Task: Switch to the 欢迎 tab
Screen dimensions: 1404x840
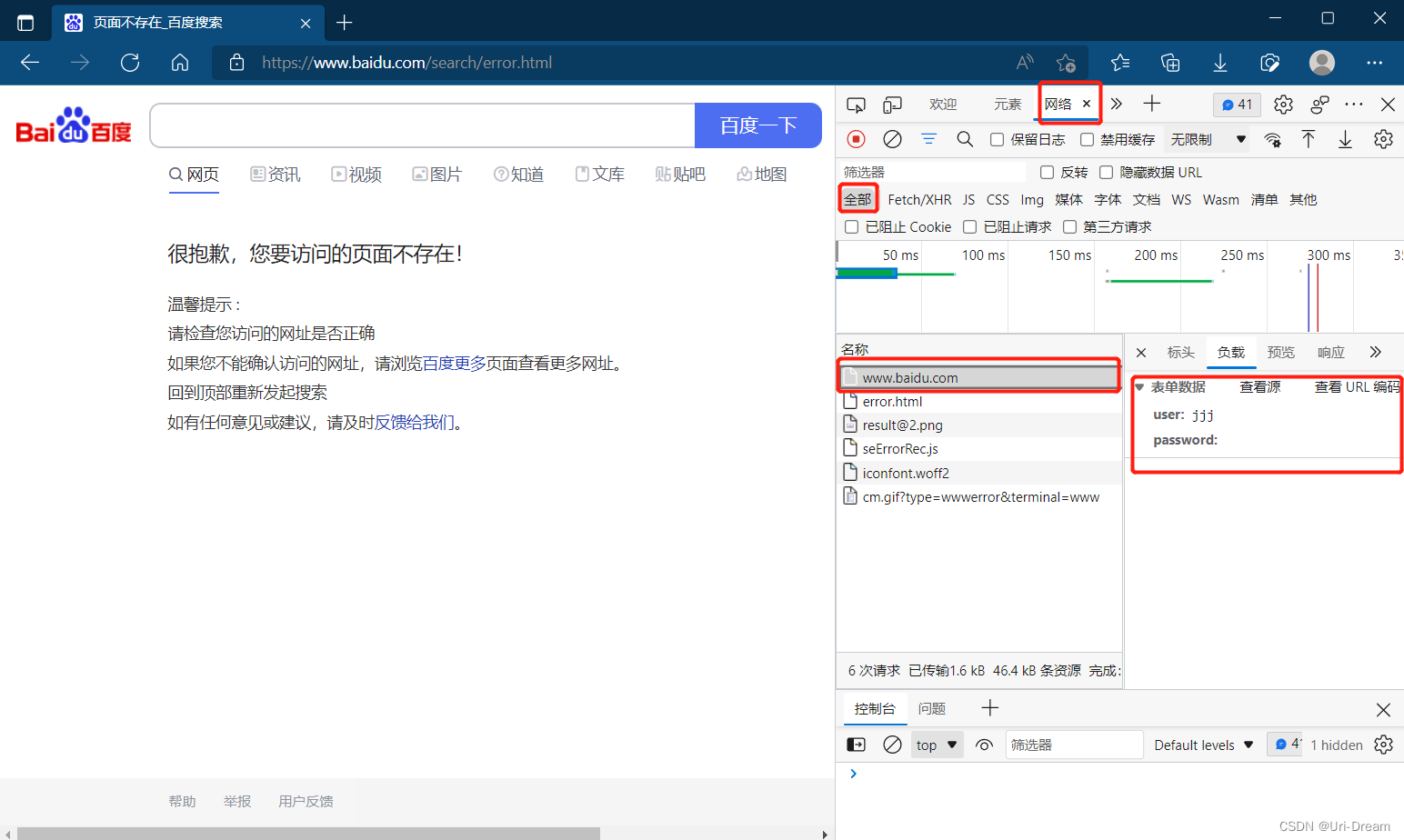Action: tap(943, 105)
